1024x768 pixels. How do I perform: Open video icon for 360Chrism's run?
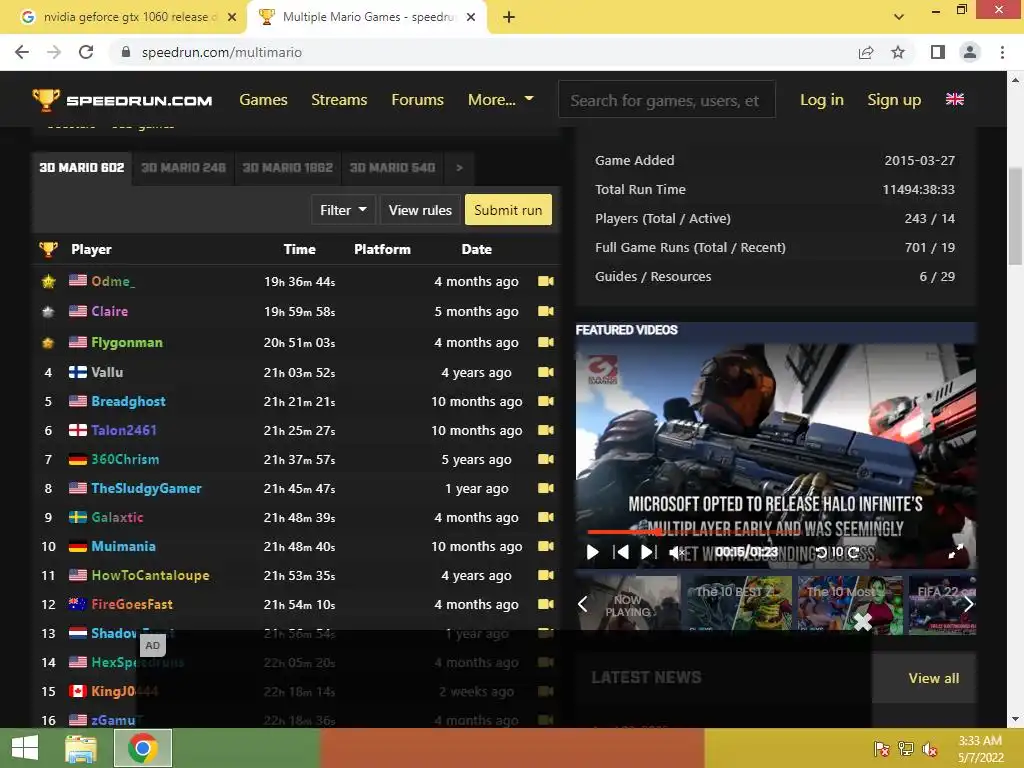tap(546, 459)
